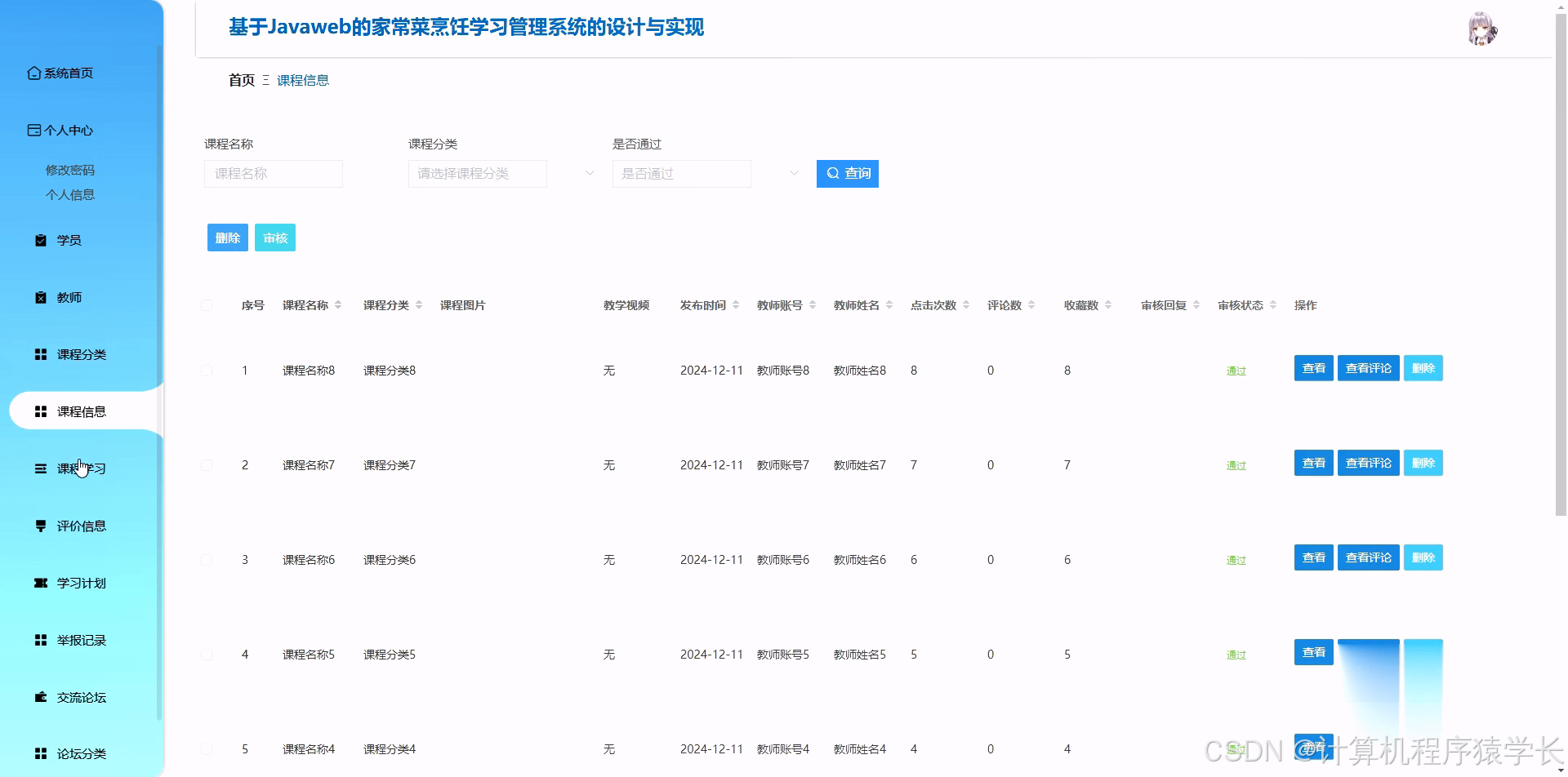
Task: Click inside the 课程名称 input field
Action: click(x=273, y=173)
